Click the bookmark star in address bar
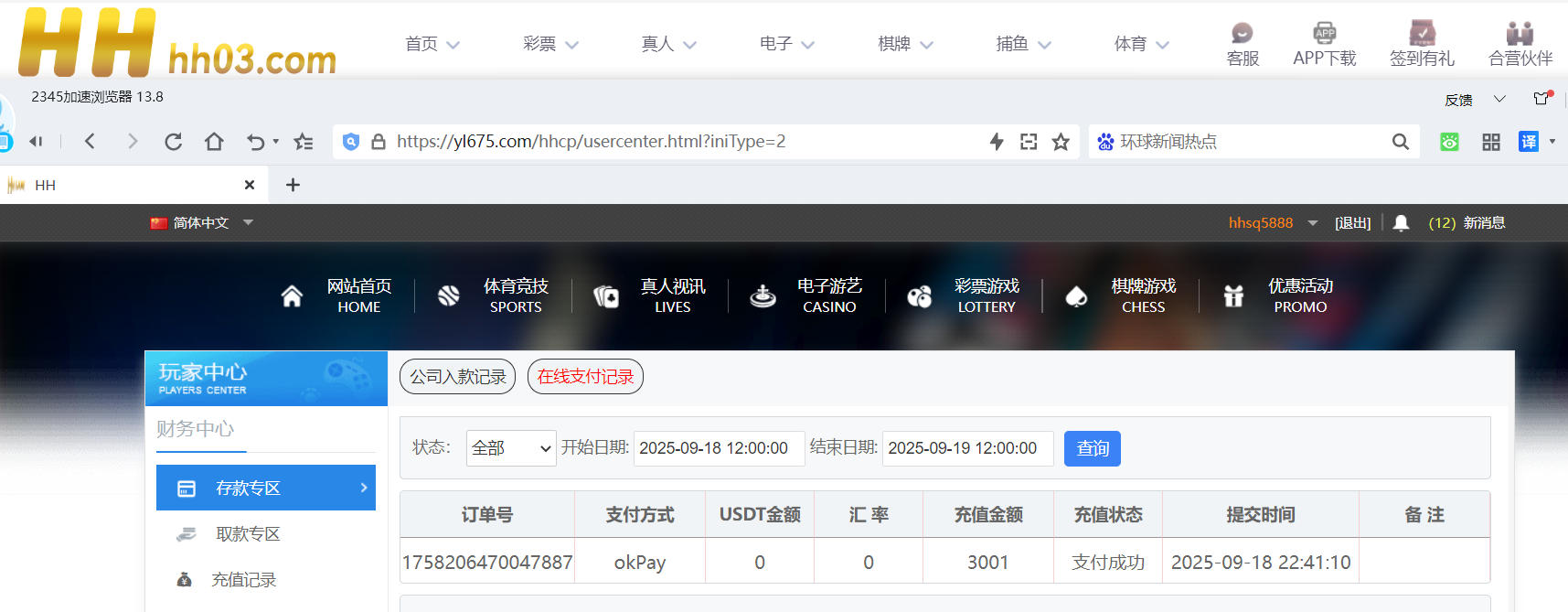 click(1061, 142)
